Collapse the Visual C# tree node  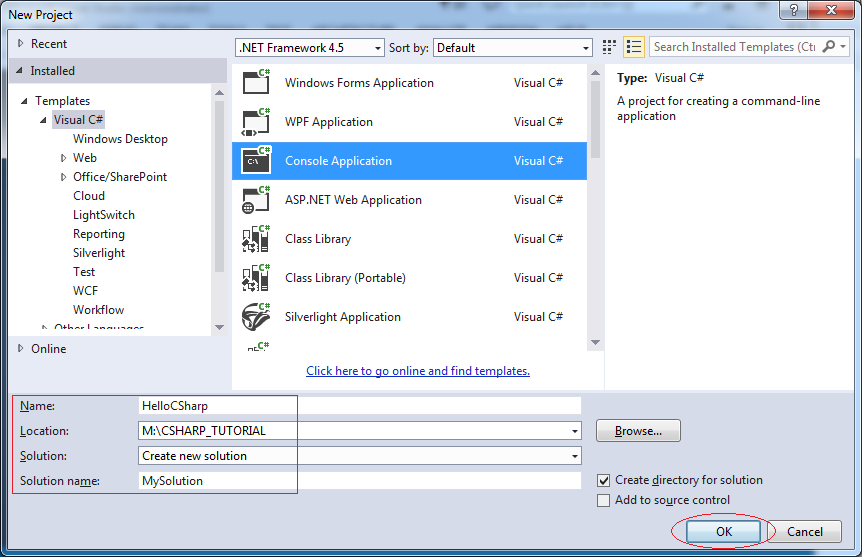(x=43, y=120)
